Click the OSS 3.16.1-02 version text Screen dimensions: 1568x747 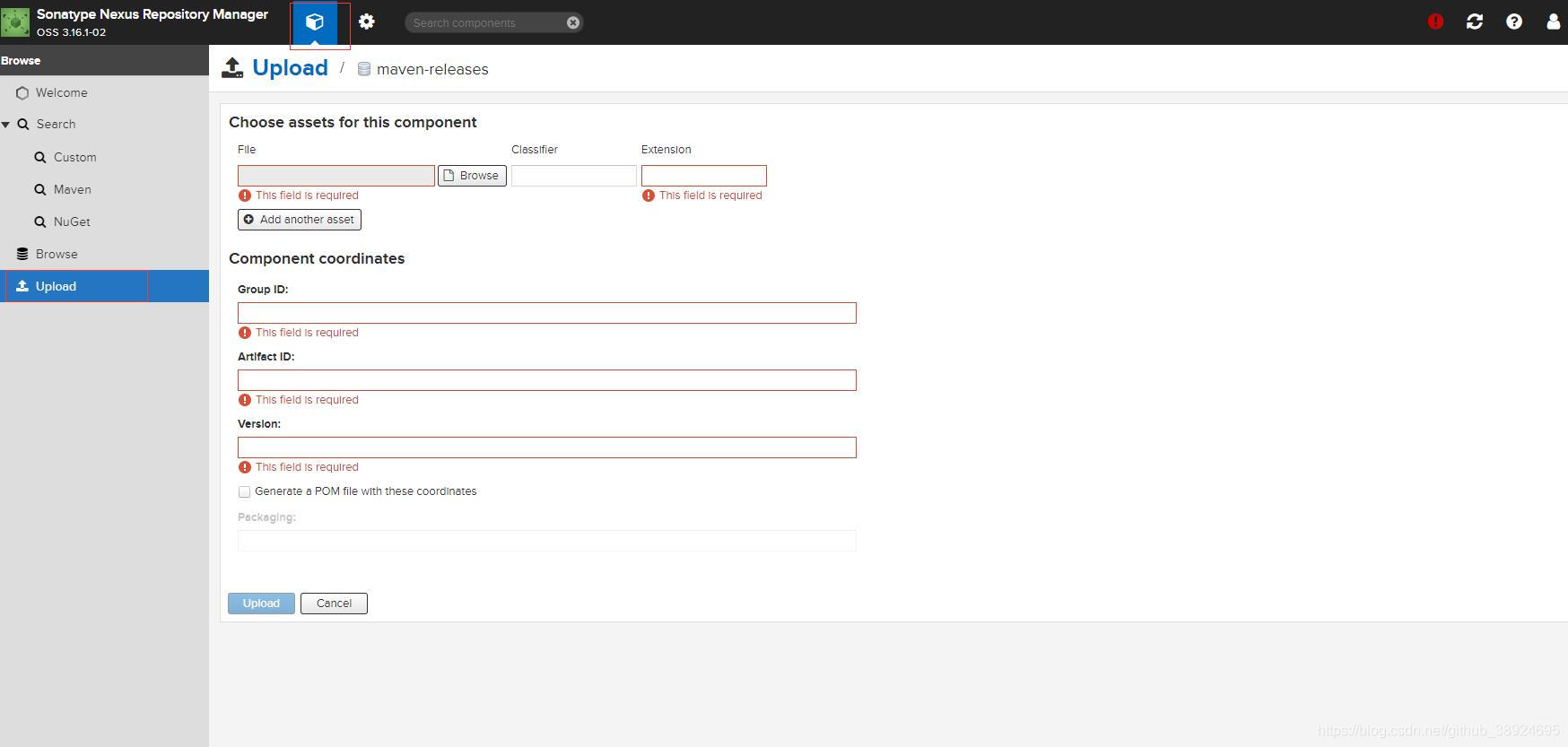[71, 32]
